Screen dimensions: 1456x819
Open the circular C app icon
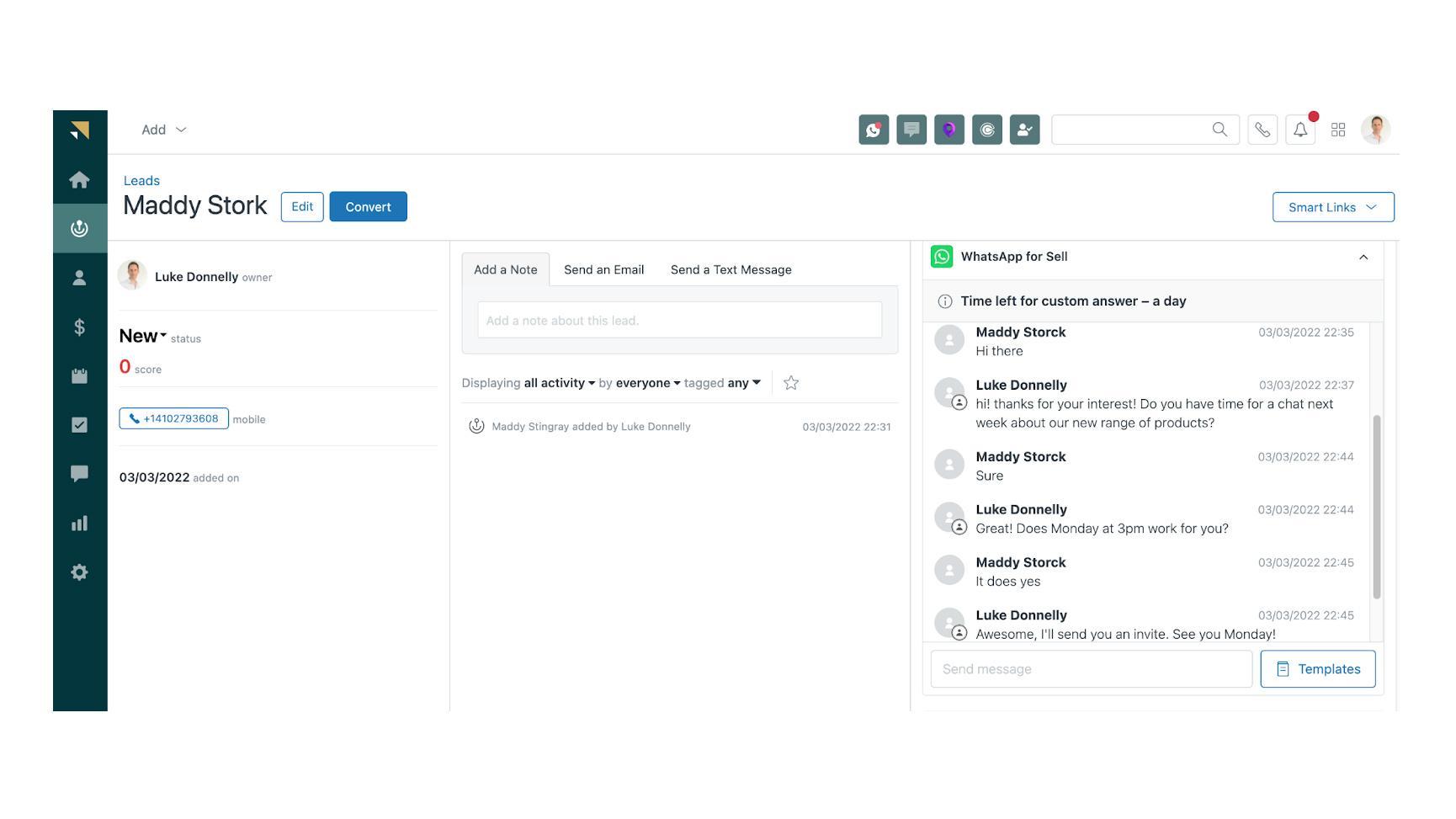tap(987, 130)
